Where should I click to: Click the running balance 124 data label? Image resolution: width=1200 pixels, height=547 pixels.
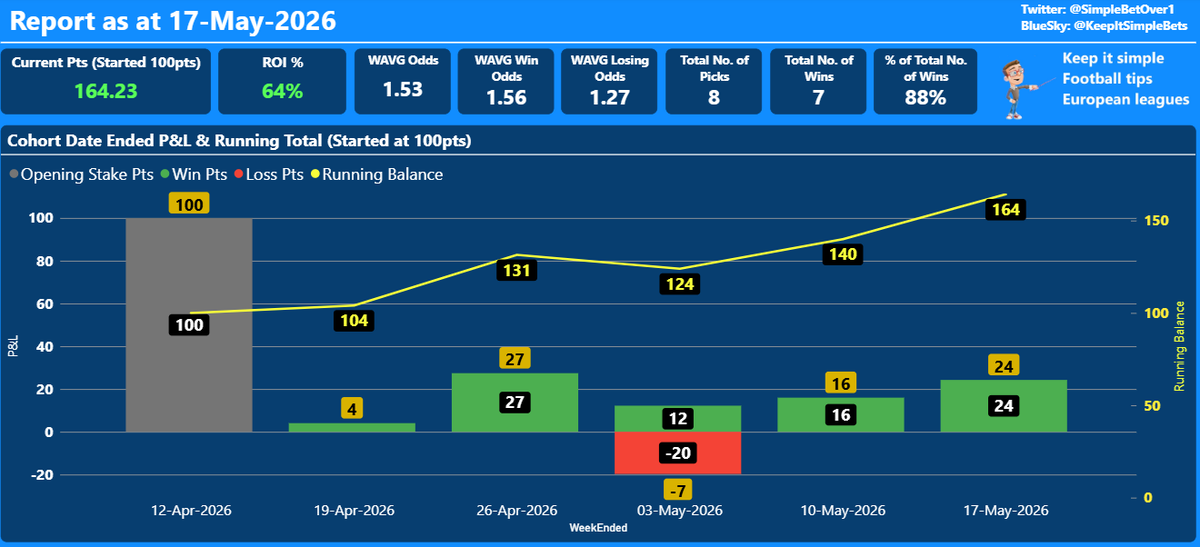tap(678, 284)
